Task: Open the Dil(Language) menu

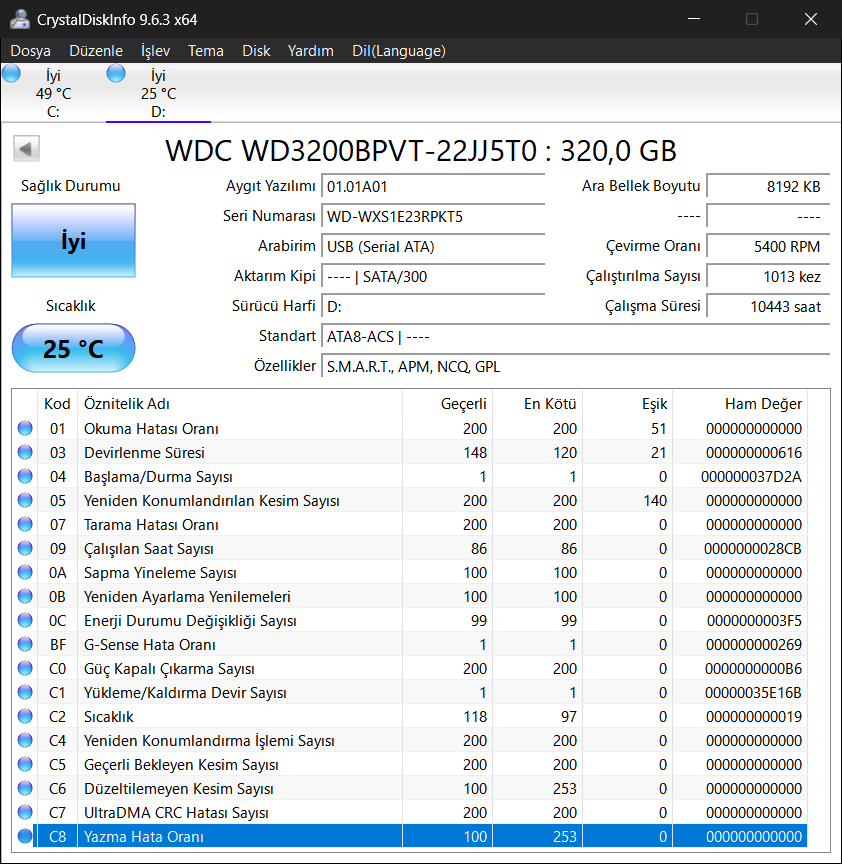Action: (x=399, y=51)
